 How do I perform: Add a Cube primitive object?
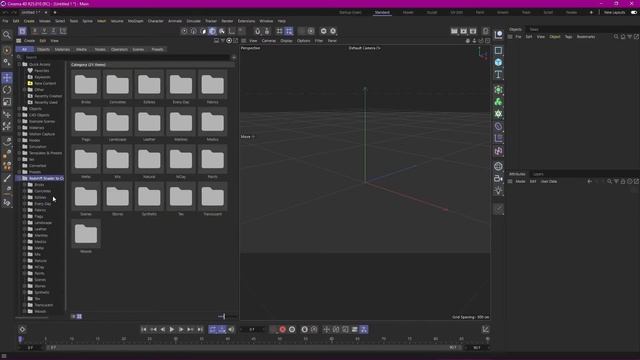pos(498,62)
